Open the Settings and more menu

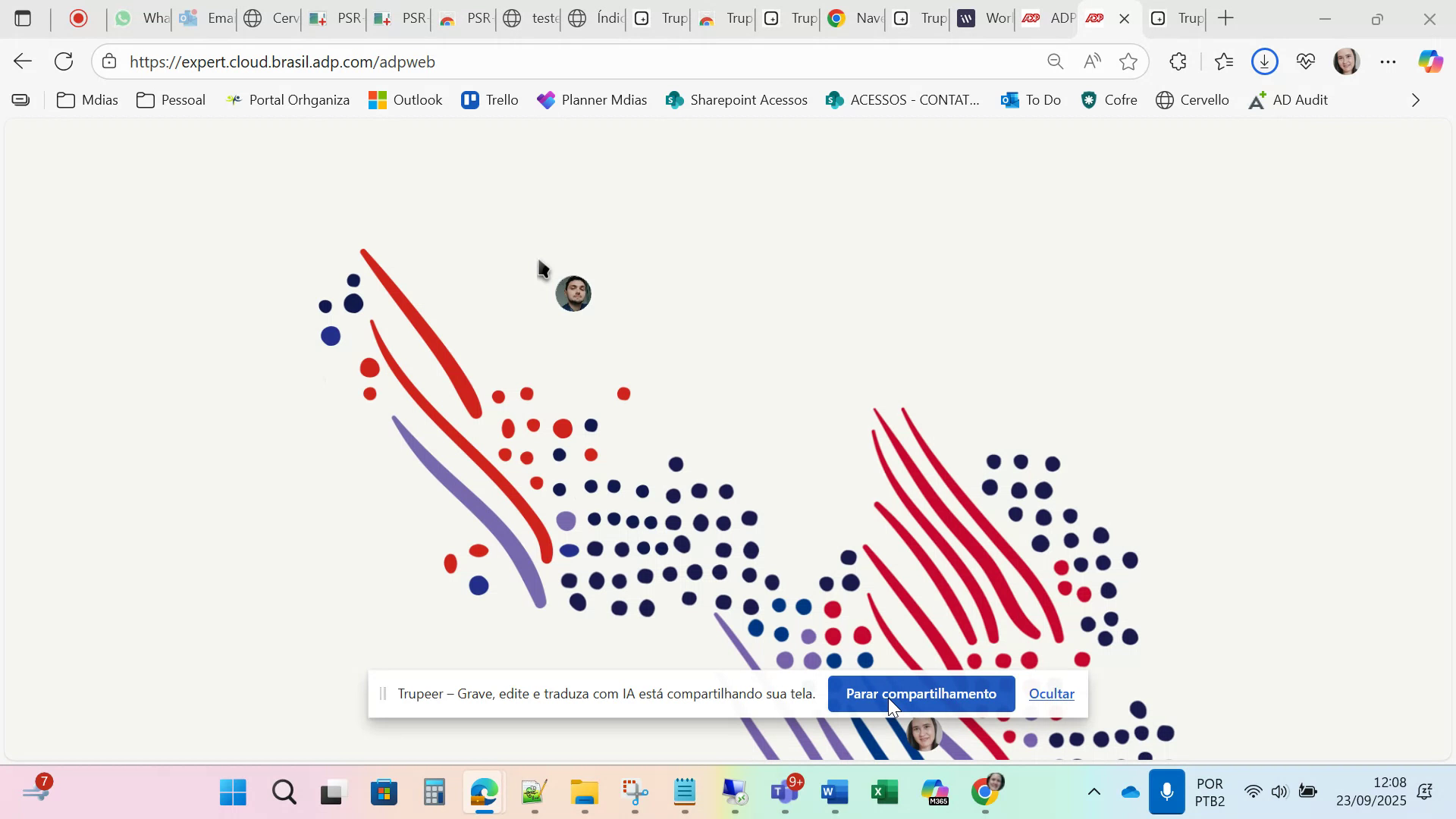[x=1389, y=61]
